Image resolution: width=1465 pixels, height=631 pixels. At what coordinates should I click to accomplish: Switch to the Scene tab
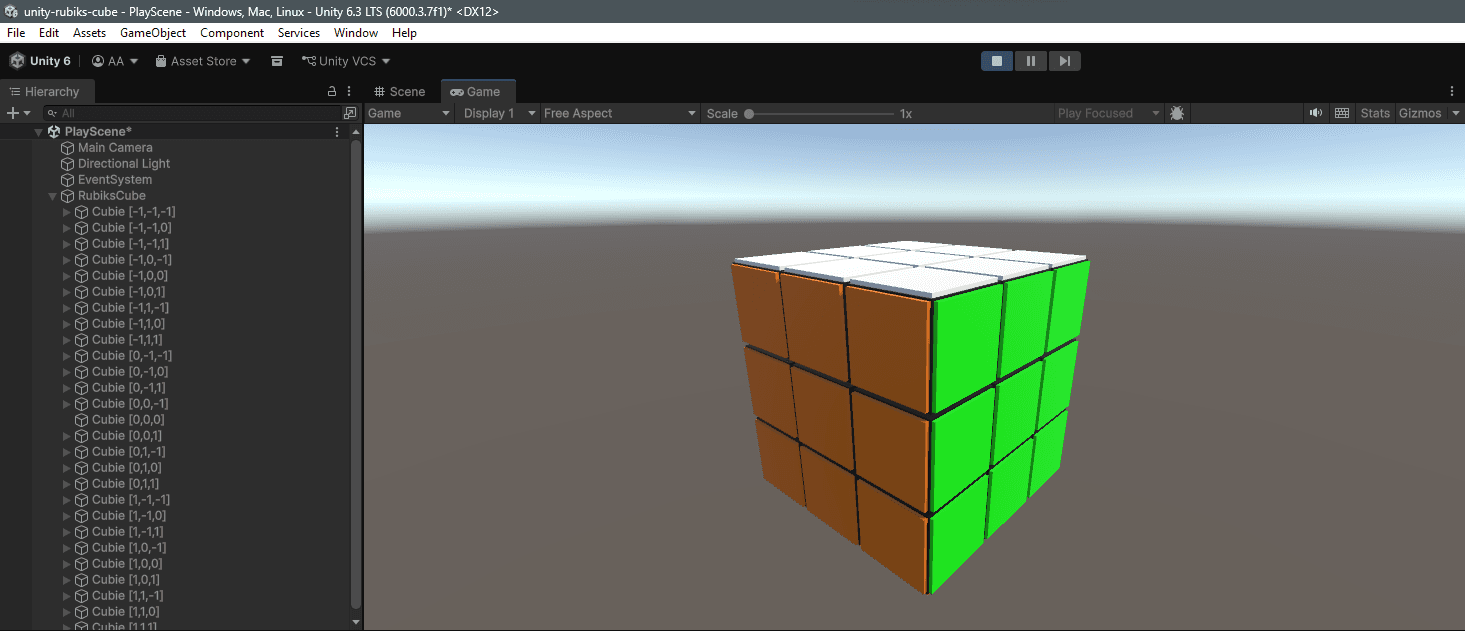point(401,91)
